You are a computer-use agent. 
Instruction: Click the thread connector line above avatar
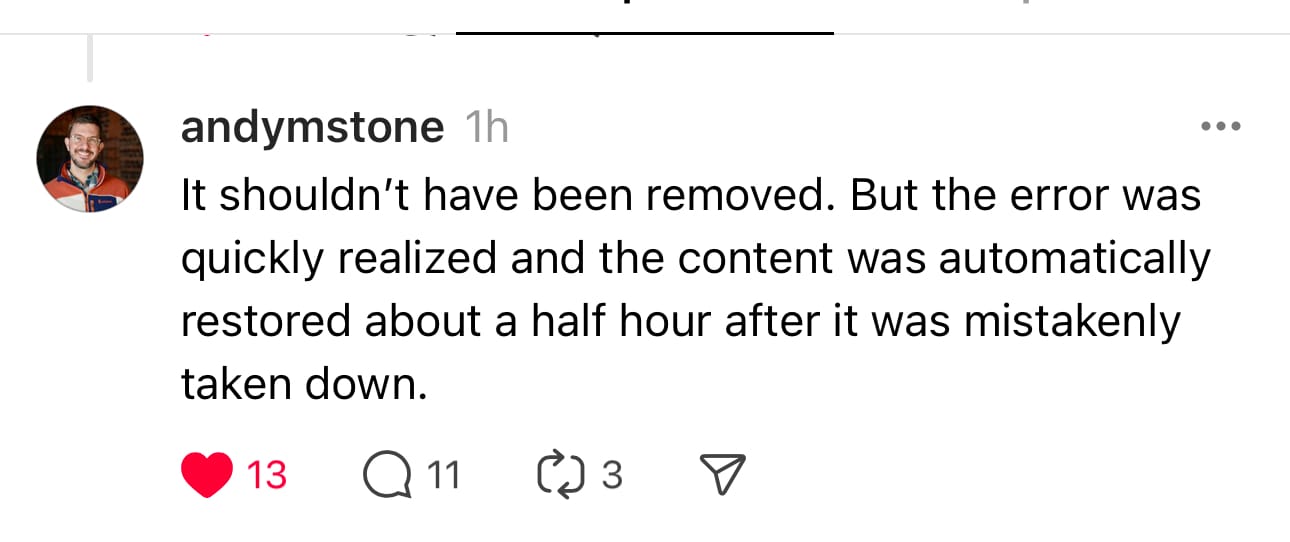(90, 58)
